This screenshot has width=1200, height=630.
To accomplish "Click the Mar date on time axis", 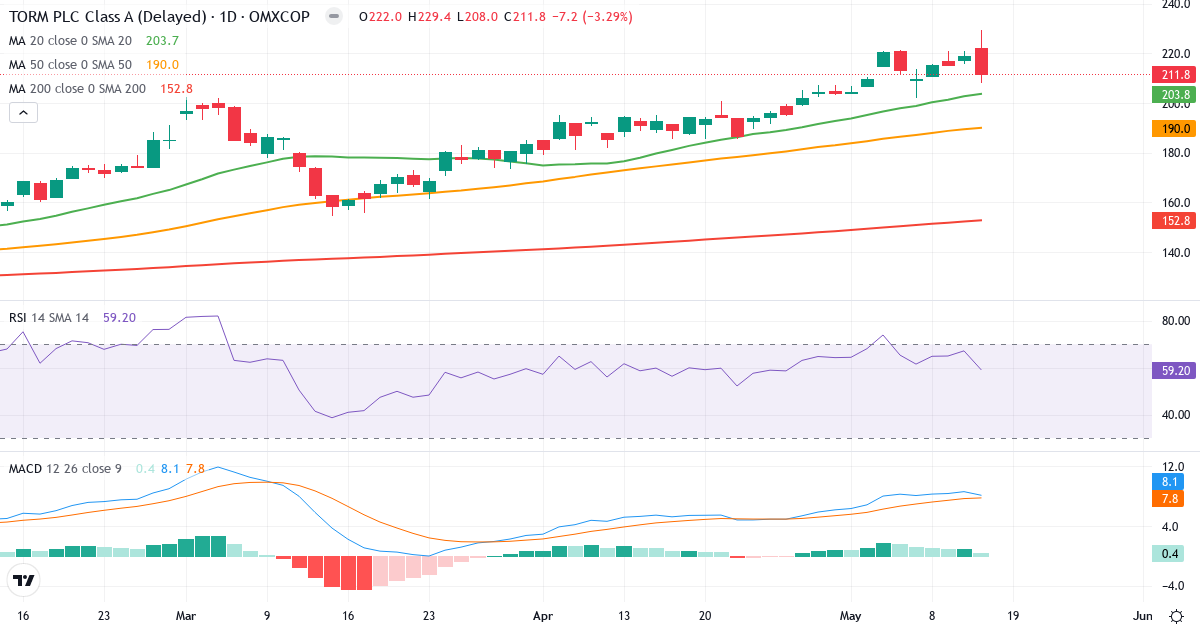I will [187, 616].
